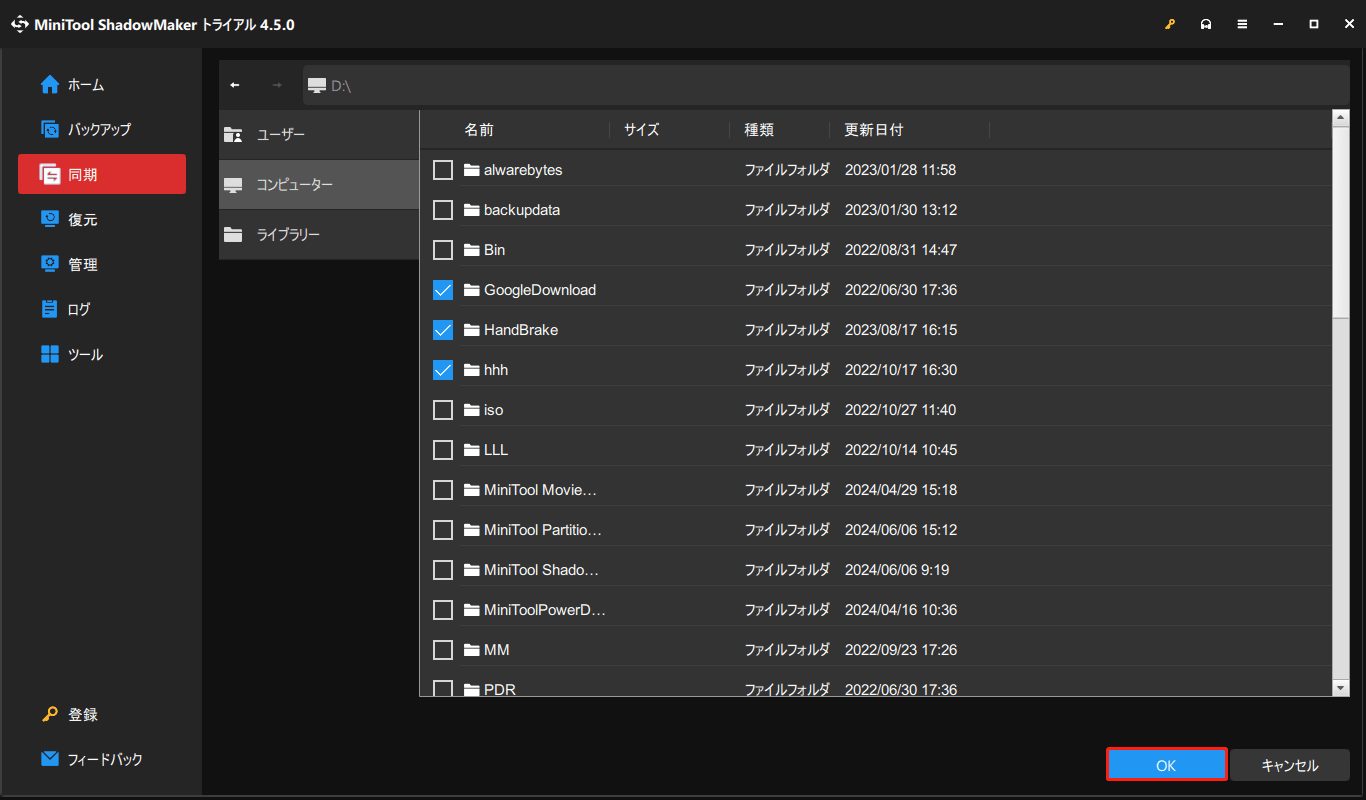Tick the LLL folder checkbox
1366x800 pixels.
443,450
